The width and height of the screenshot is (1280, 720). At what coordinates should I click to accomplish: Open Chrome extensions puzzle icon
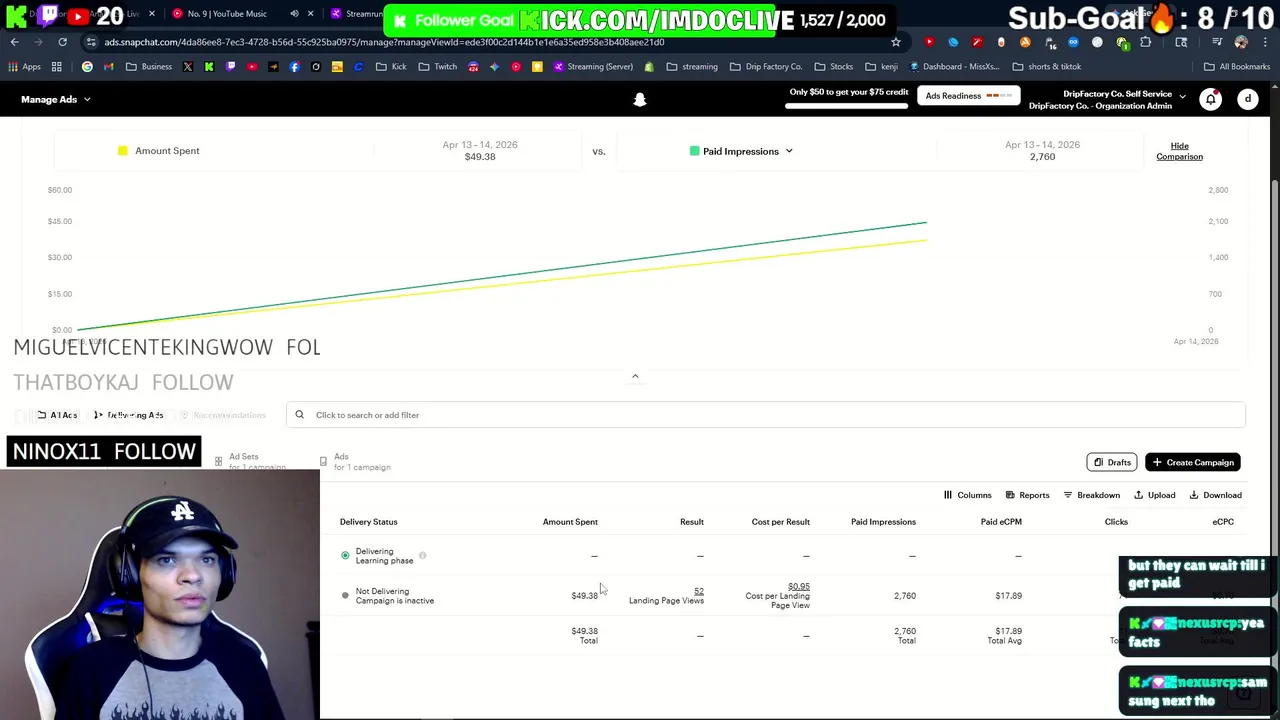point(1146,42)
